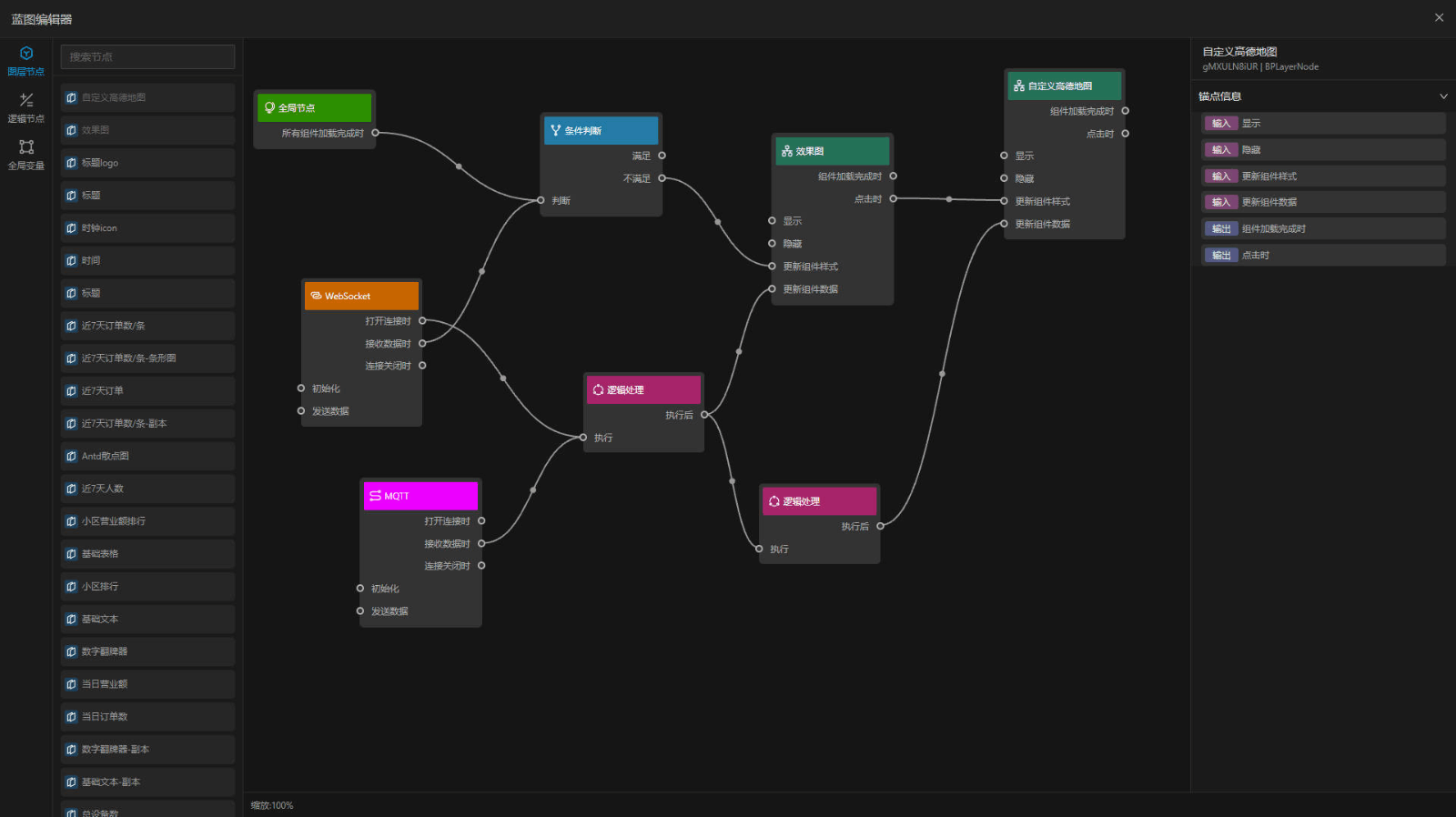This screenshot has height=817, width=1456.
Task: Click the 缩放:100% zoom status text
Action: point(272,805)
